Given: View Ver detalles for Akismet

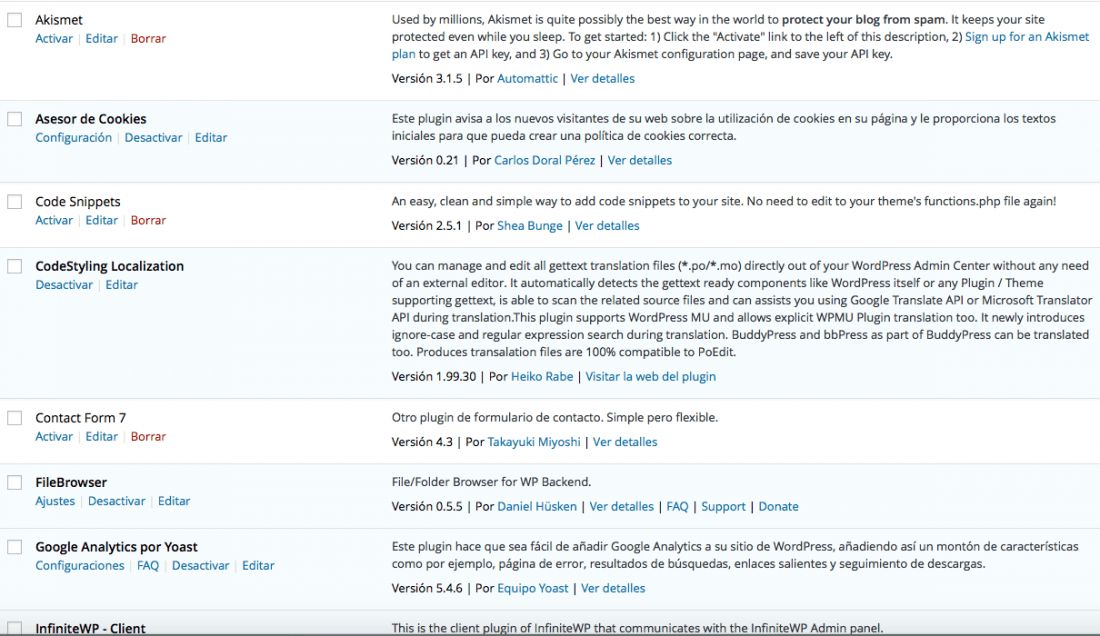Looking at the screenshot, I should click(x=603, y=79).
